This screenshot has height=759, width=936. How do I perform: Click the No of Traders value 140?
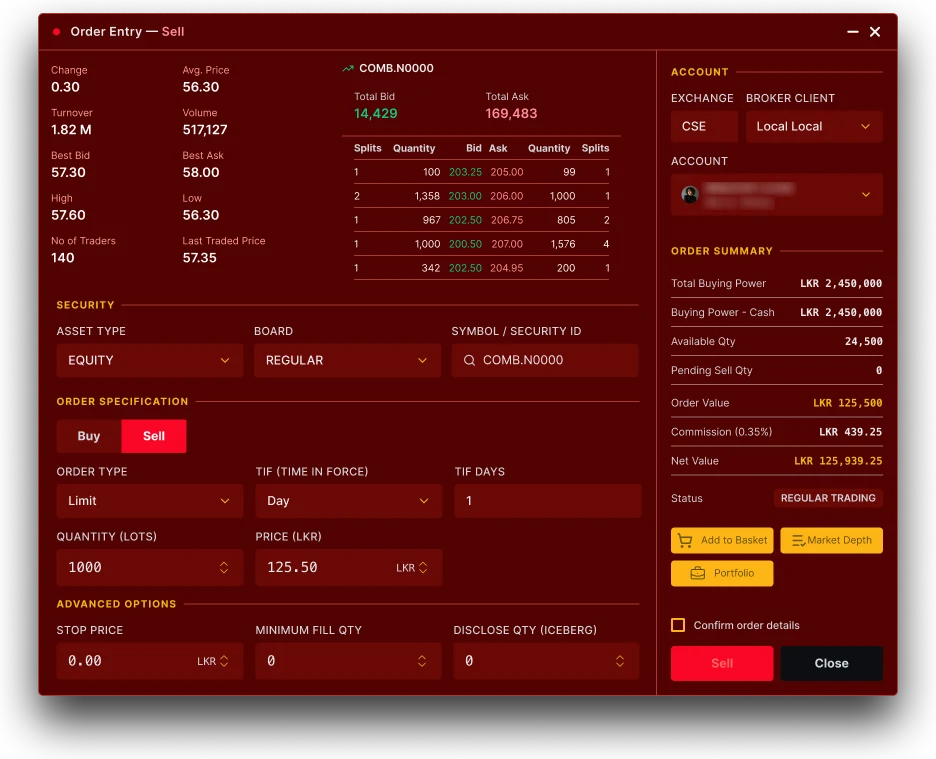[63, 258]
